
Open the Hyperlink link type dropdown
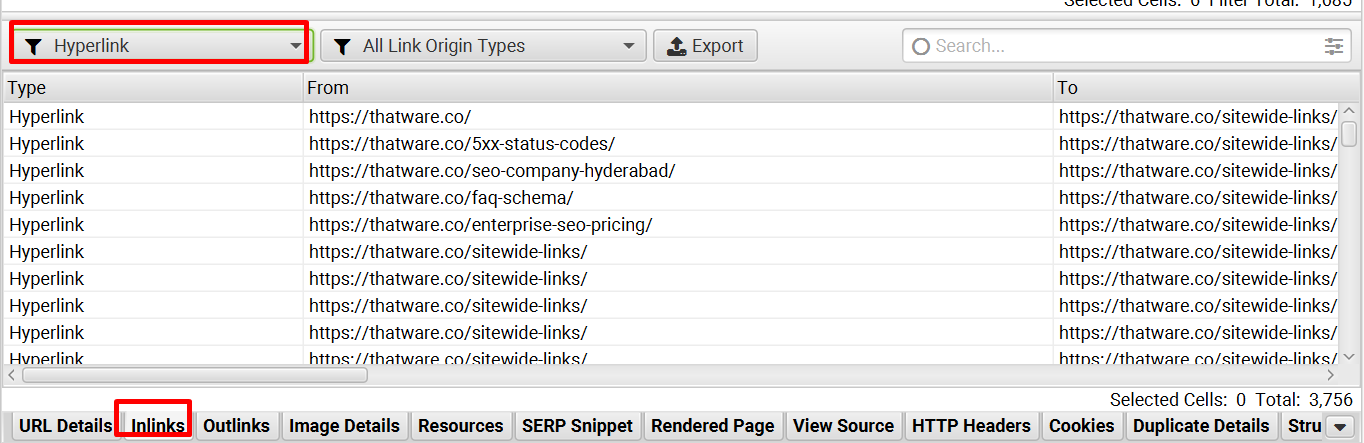pos(160,46)
